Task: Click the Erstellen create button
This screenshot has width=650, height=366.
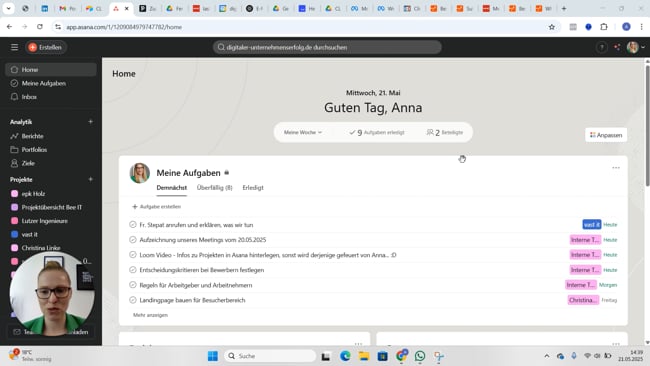Action: (x=46, y=47)
